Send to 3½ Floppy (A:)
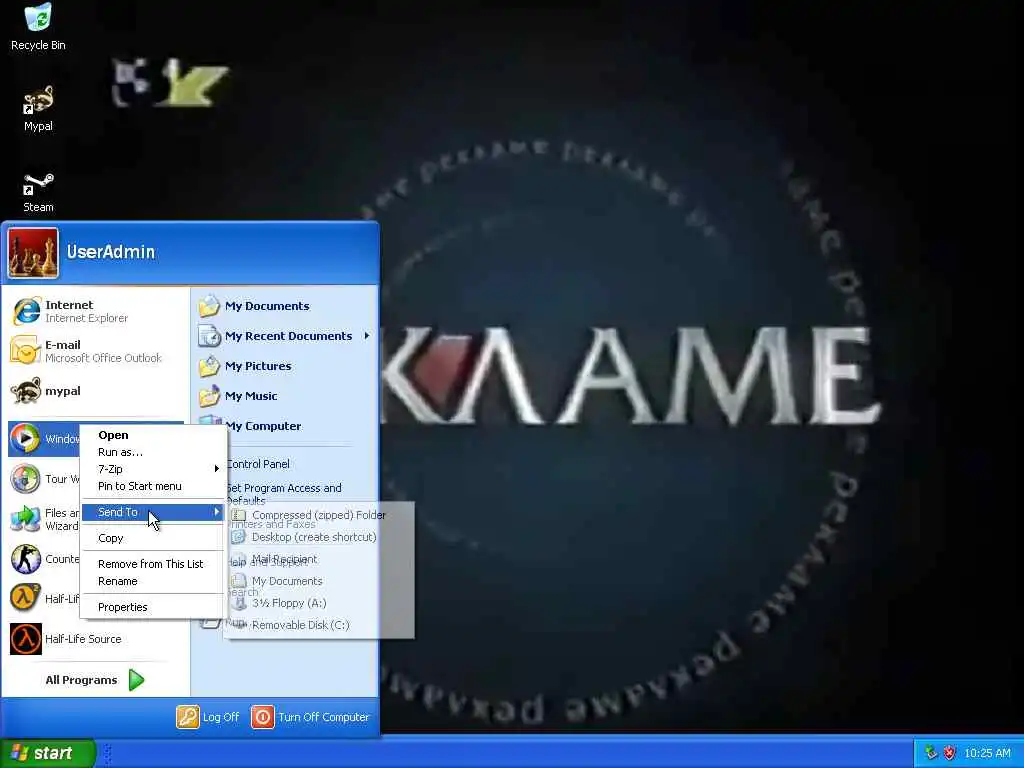Screen dimensions: 1024x768 319,603
